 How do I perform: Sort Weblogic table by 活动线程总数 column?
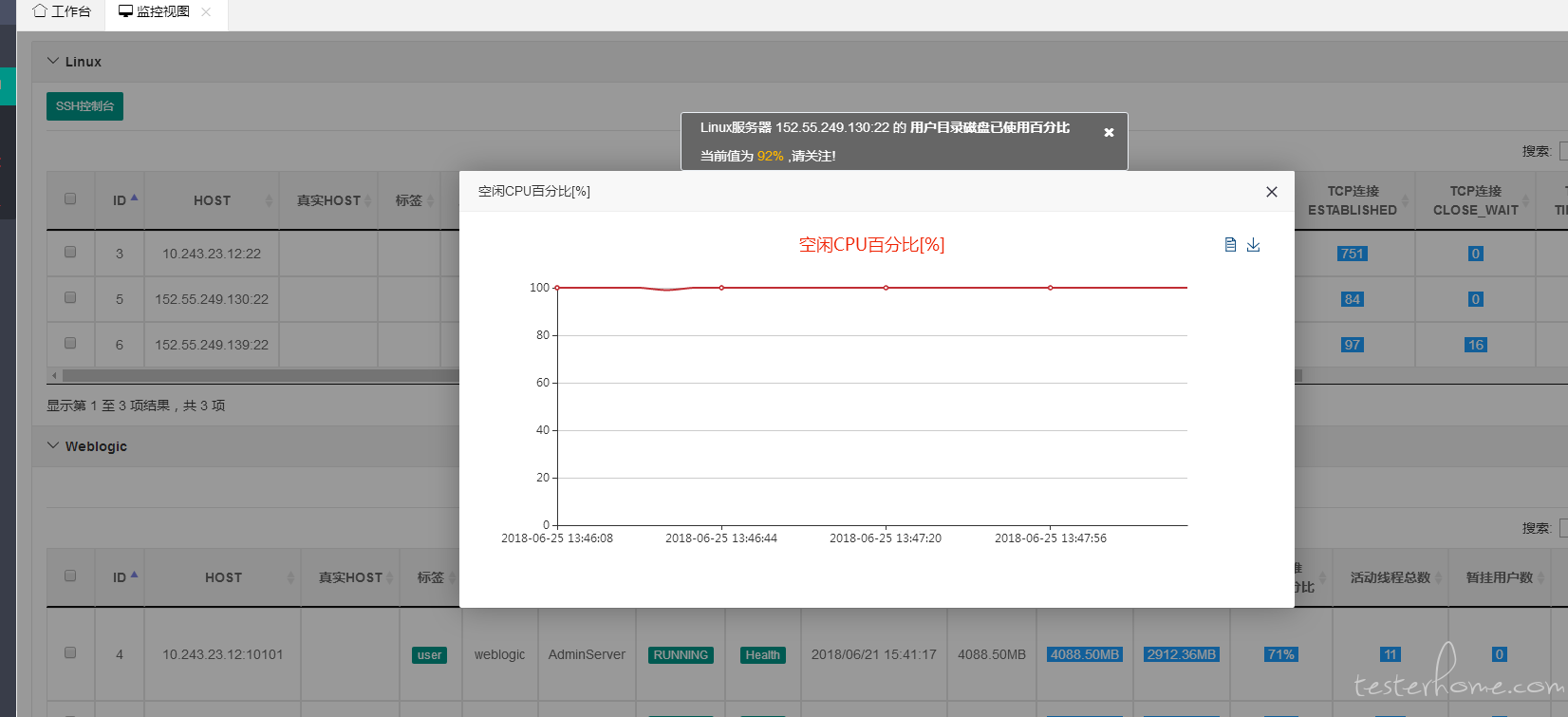pyautogui.click(x=1391, y=577)
